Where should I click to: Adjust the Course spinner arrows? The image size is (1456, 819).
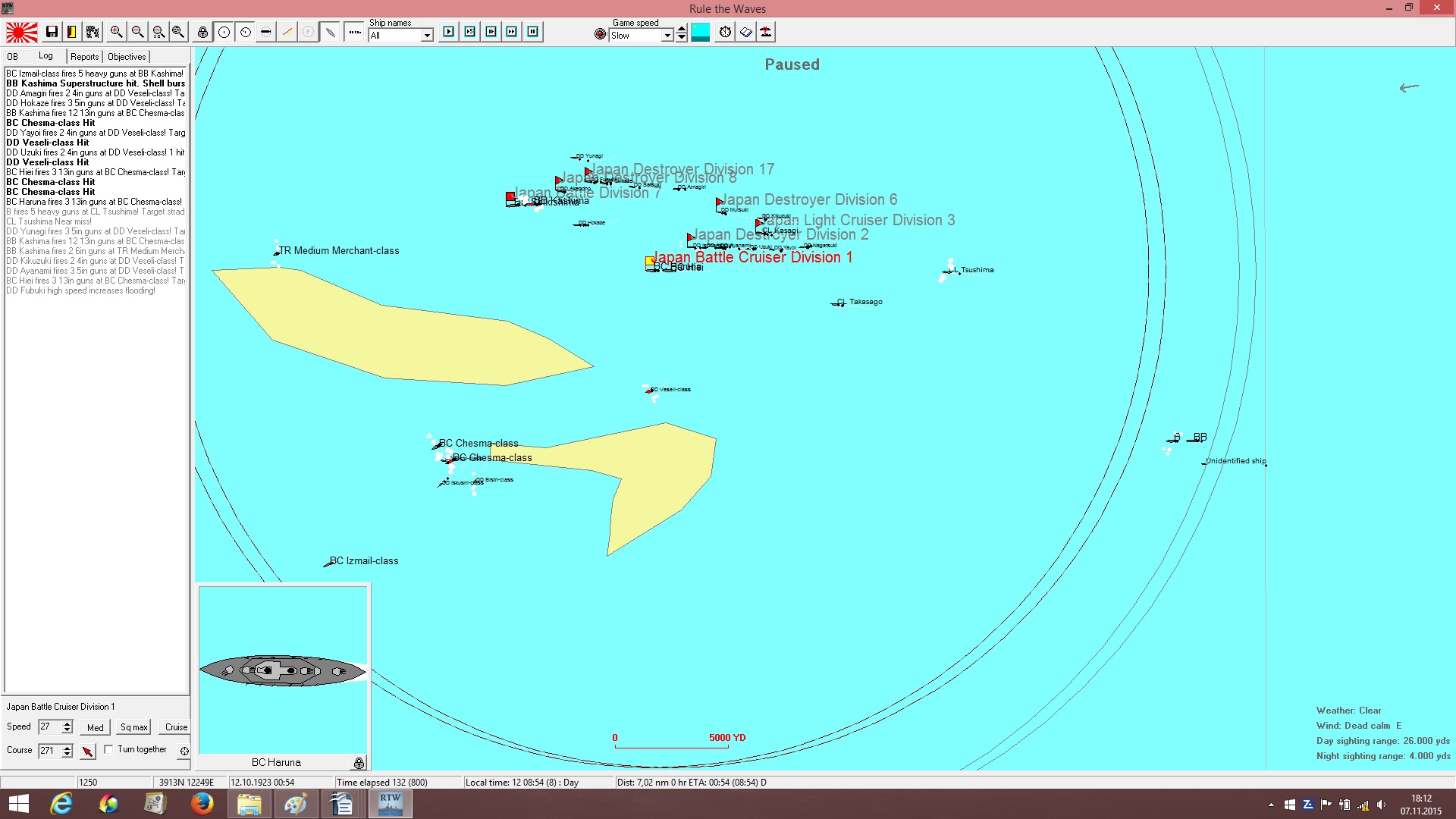pos(67,750)
